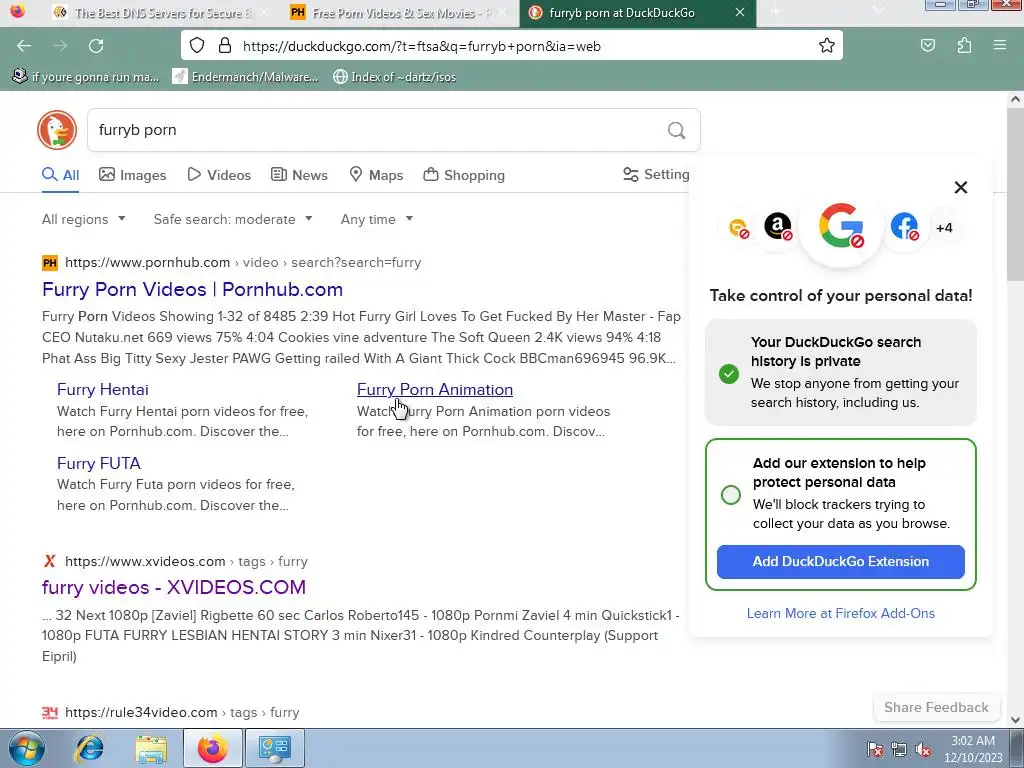
Task: Open the Any time filter dropdown
Action: point(377,219)
